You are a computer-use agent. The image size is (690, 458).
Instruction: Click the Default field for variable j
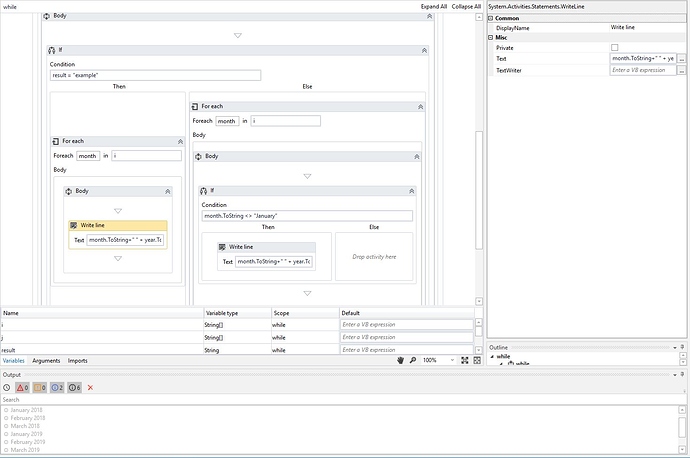coord(407,337)
